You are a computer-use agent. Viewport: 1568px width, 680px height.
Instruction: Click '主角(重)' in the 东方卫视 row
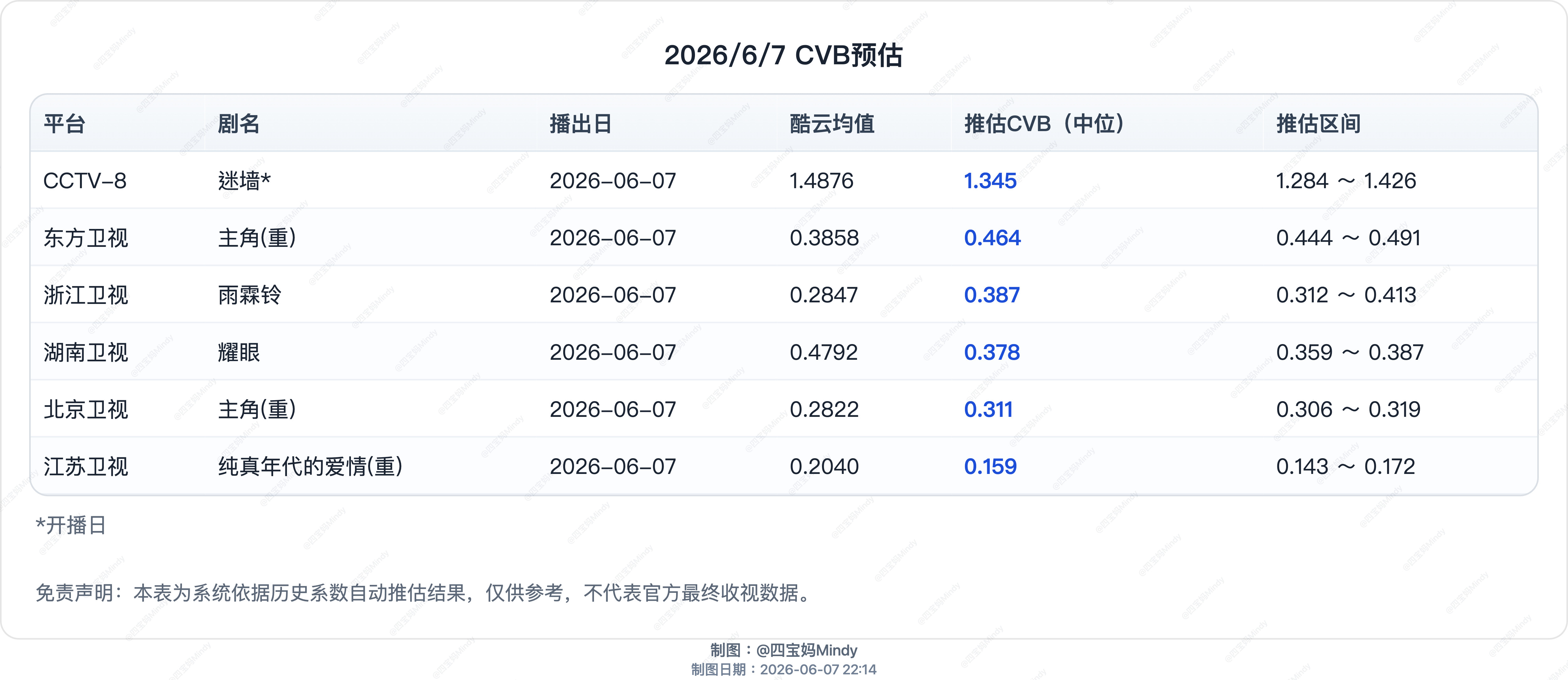[x=257, y=238]
